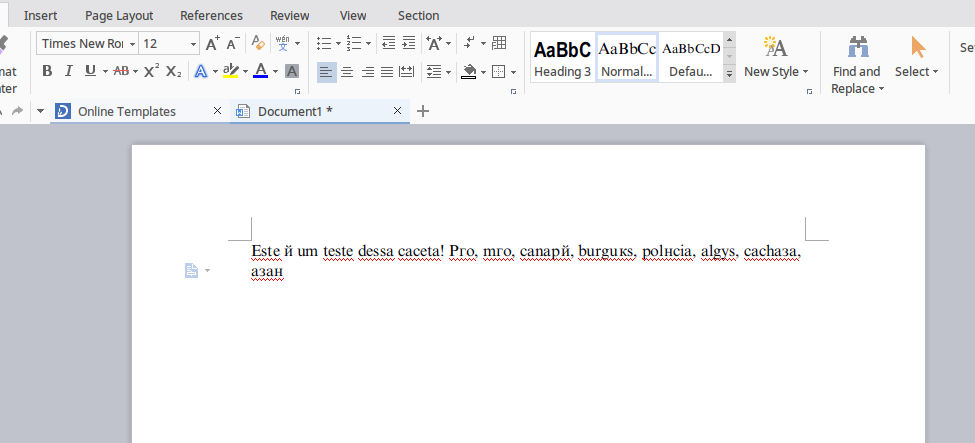Align text right
The height and width of the screenshot is (443, 975).
[367, 72]
